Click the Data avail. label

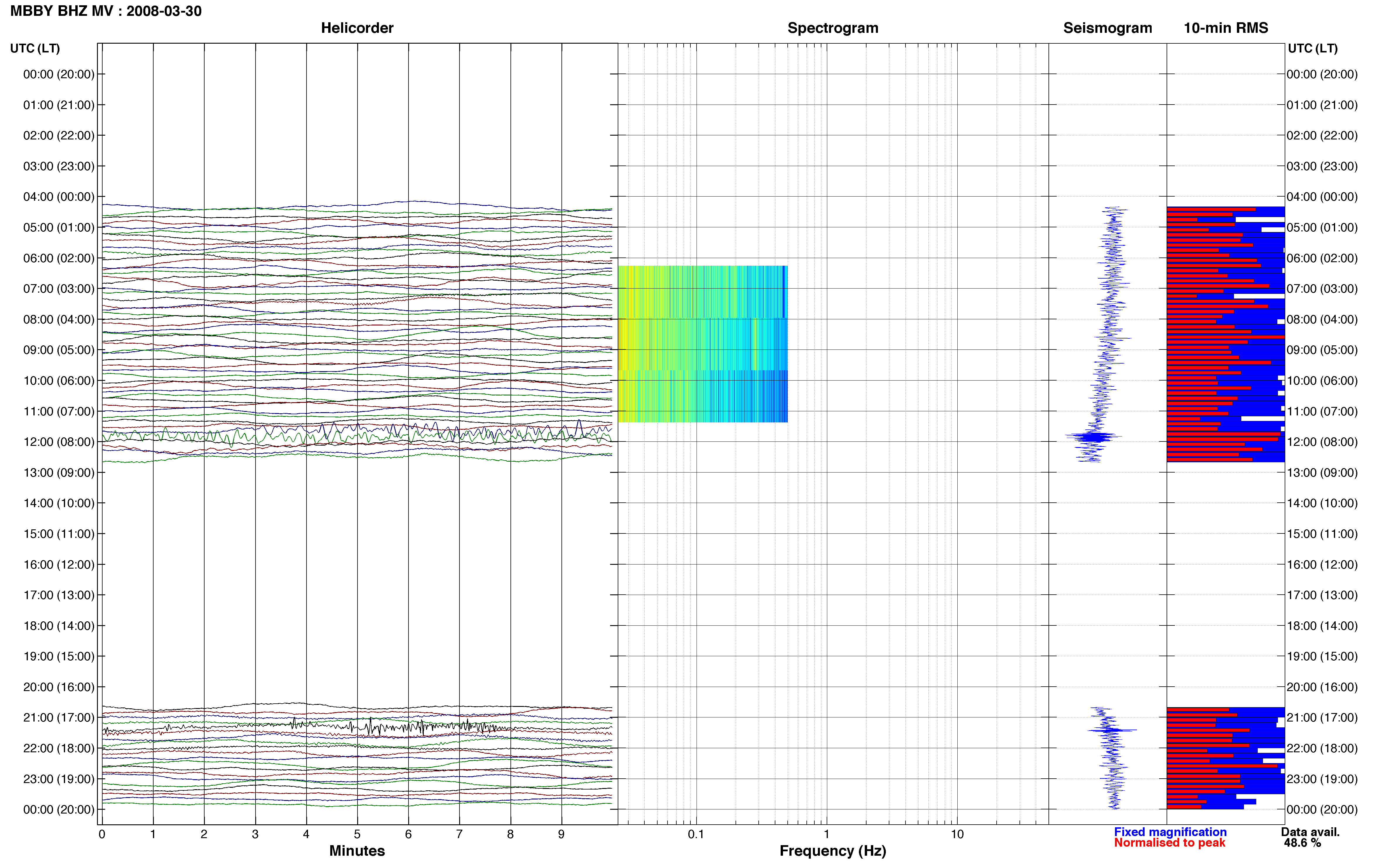point(1310,832)
